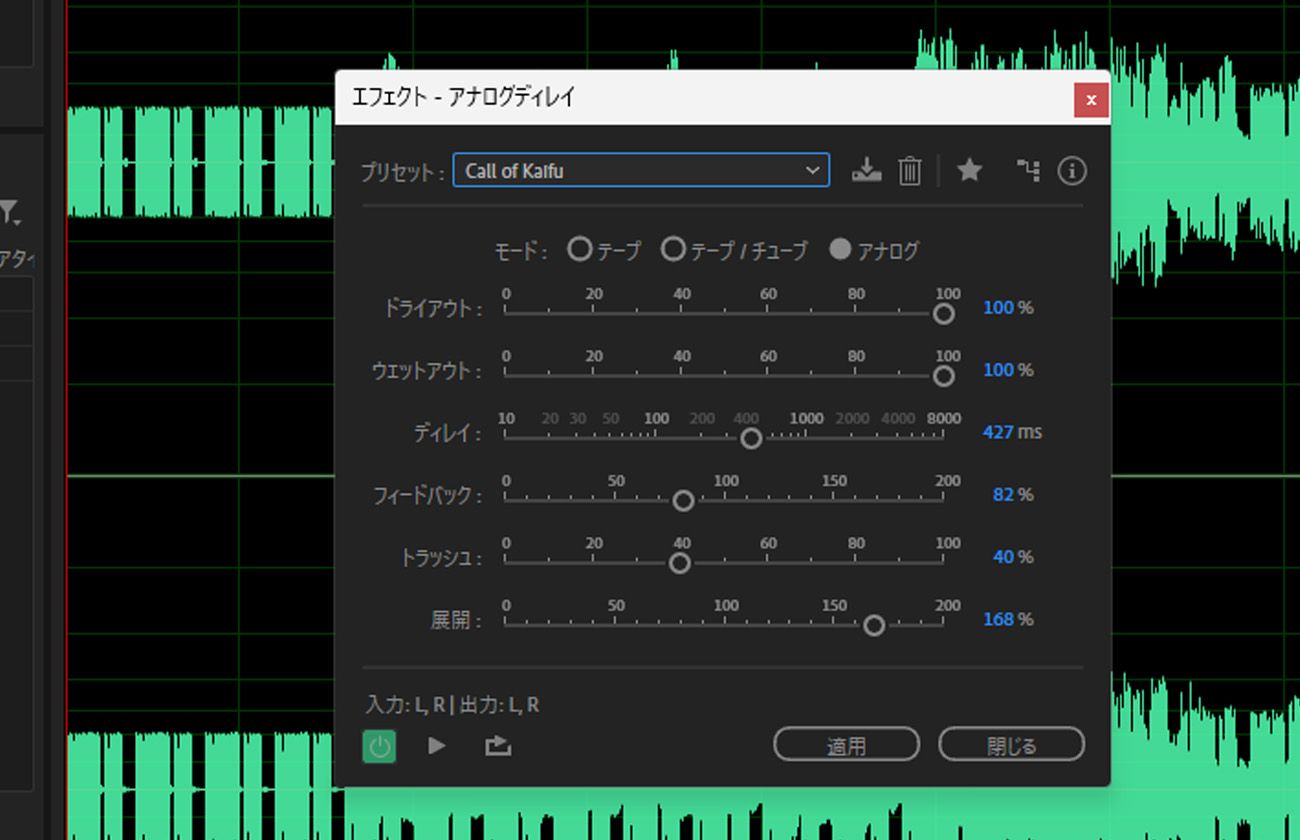
Task: Click the info icon for effect details
Action: coord(1071,170)
